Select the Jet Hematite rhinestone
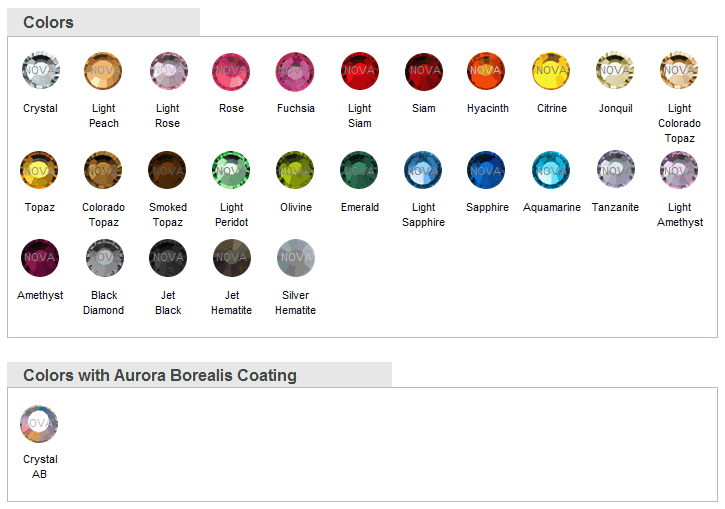The image size is (725, 509). click(231, 258)
